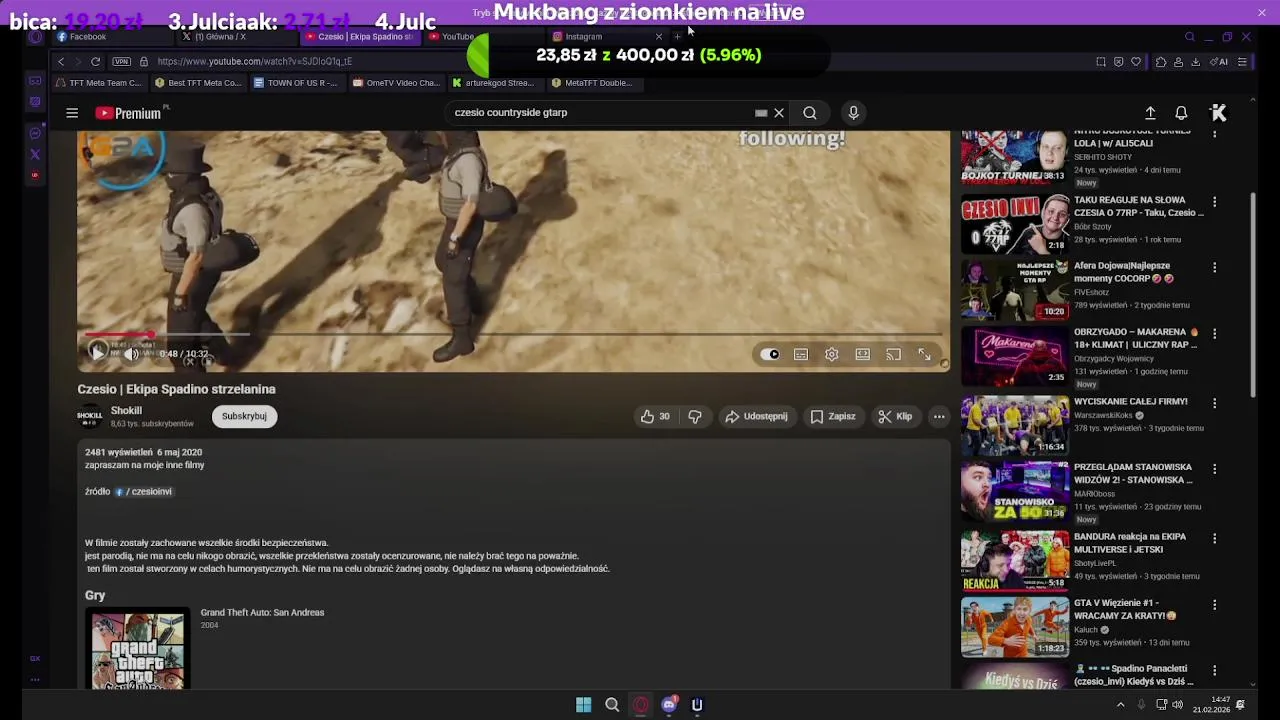Viewport: 1280px width, 720px height.
Task: Open more actions three-dot menu under video
Action: (939, 416)
